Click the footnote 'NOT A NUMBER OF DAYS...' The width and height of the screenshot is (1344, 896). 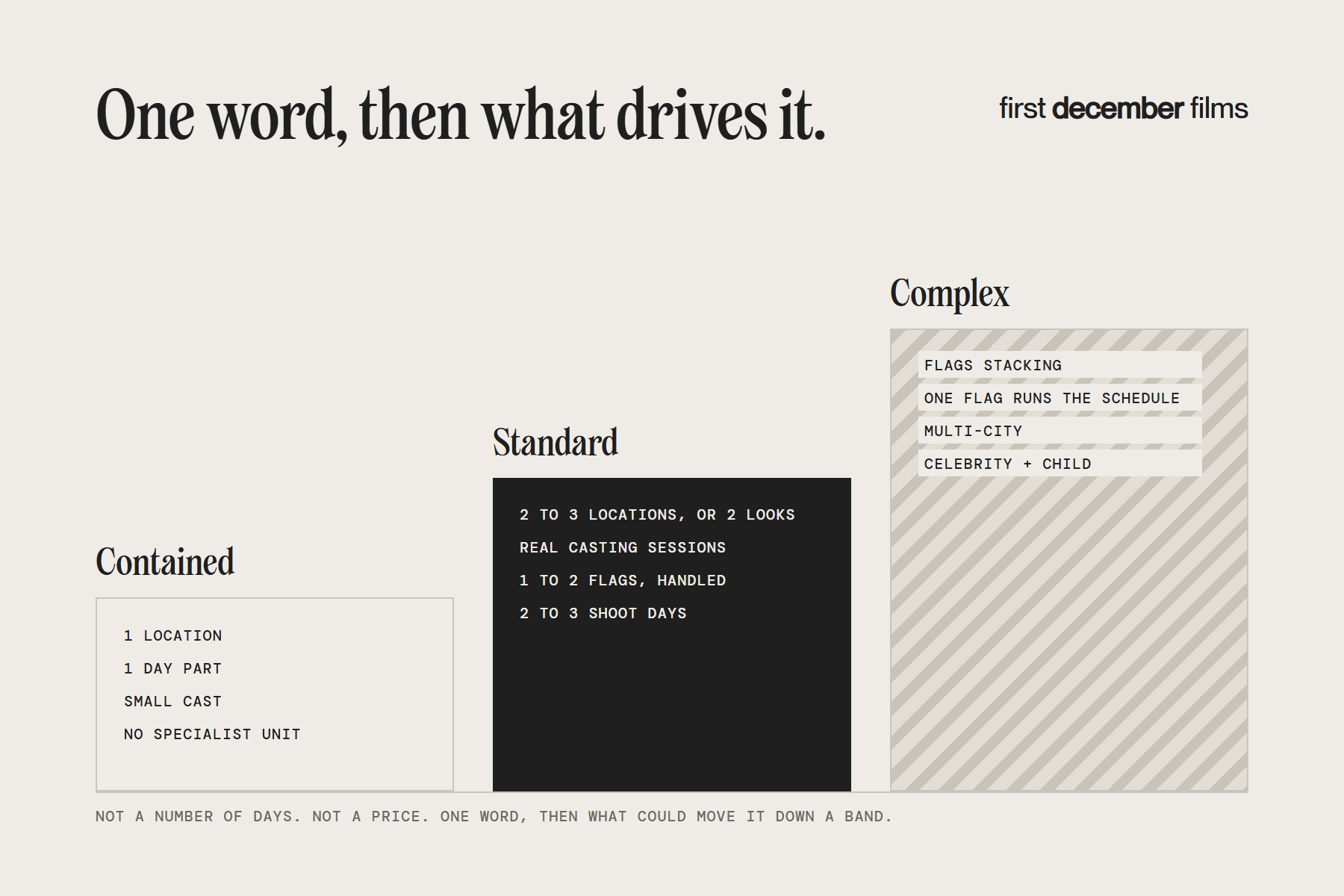click(x=494, y=816)
